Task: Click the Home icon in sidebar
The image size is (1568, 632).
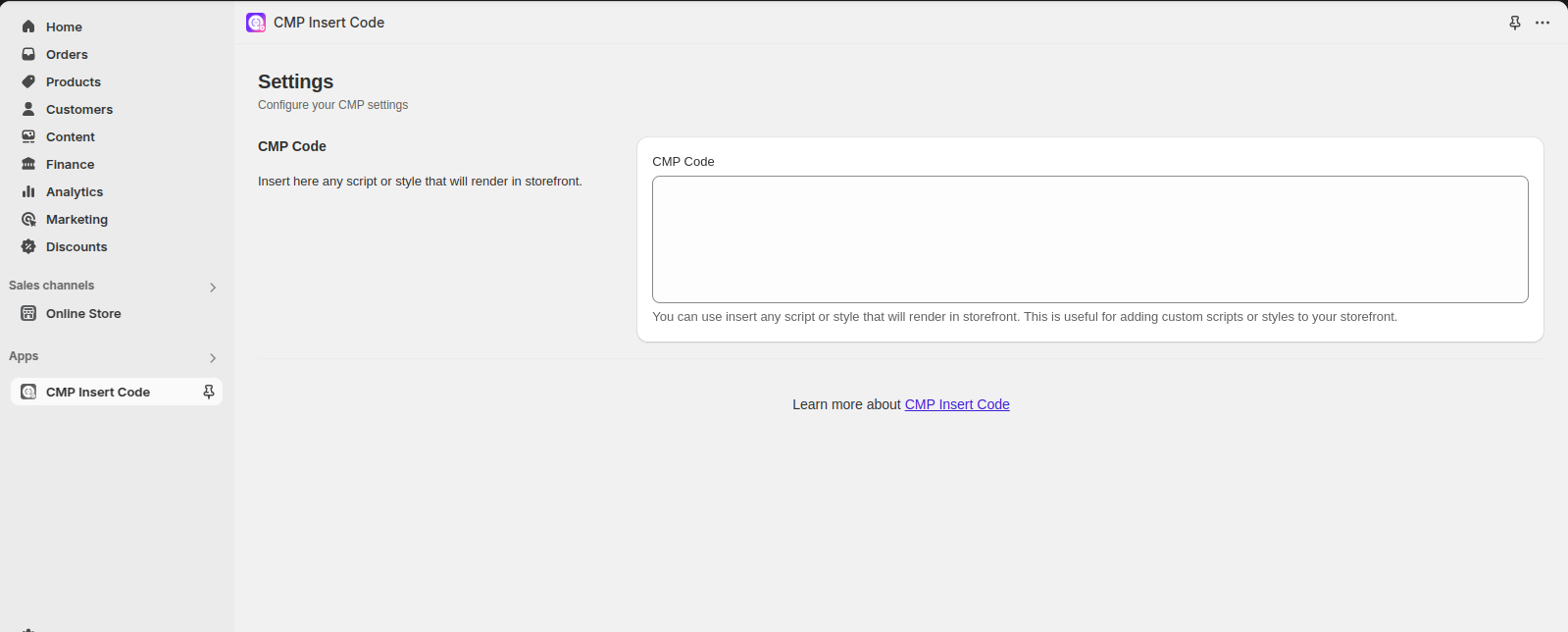Action: [28, 26]
